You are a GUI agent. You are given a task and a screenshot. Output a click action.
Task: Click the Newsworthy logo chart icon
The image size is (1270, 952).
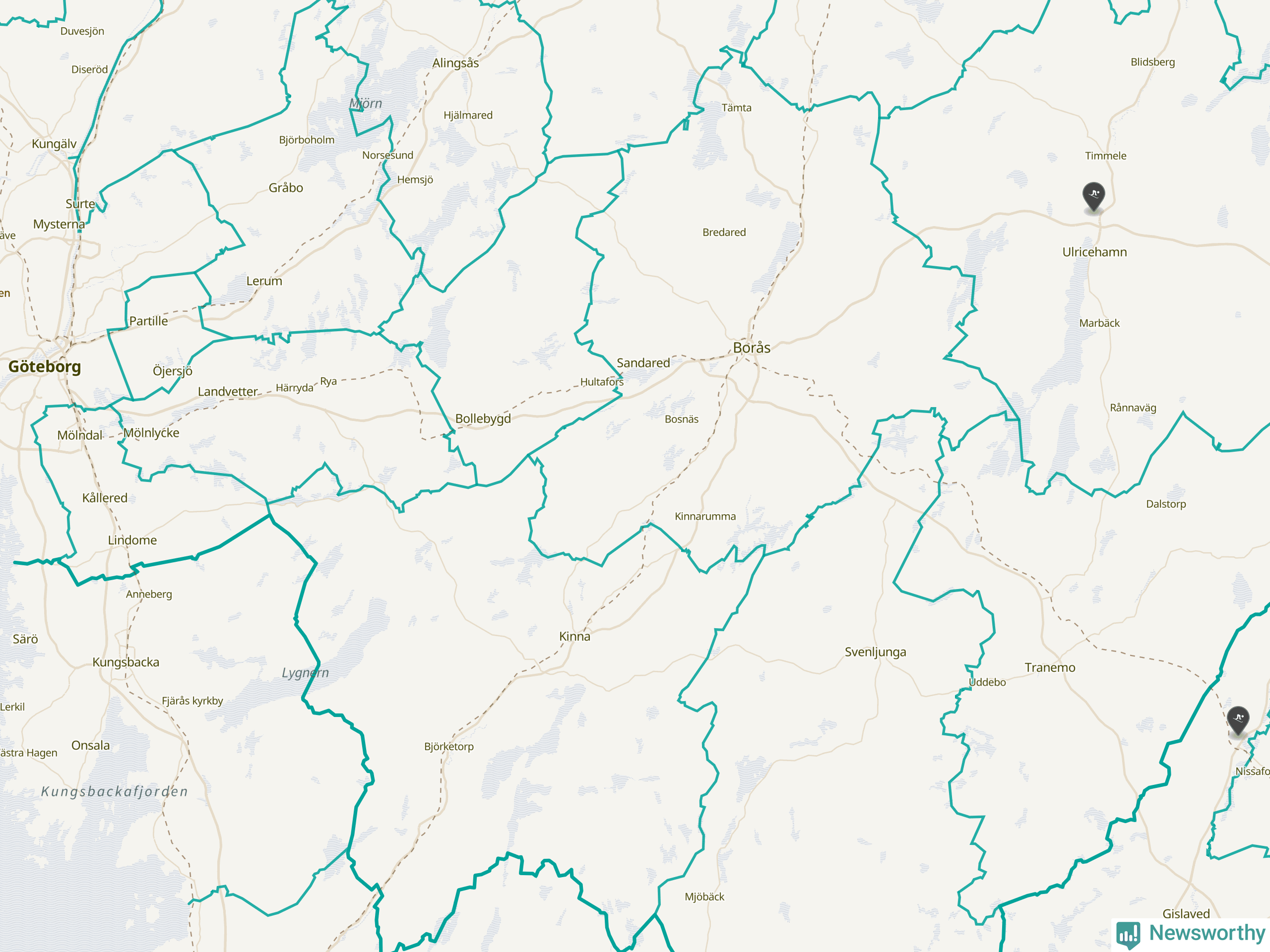tap(1128, 934)
